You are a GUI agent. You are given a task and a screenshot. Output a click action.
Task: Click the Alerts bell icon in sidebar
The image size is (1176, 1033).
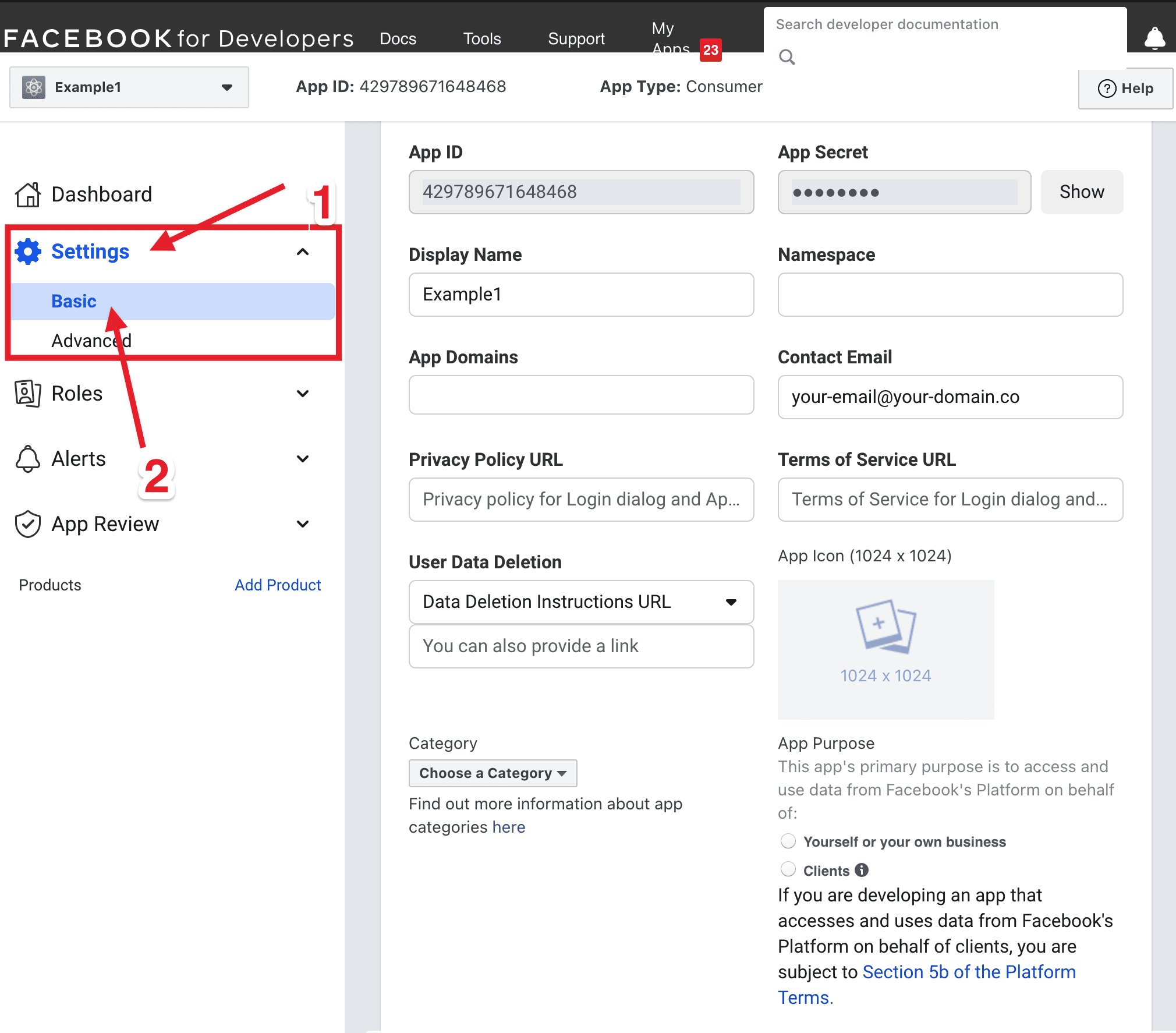click(x=28, y=459)
